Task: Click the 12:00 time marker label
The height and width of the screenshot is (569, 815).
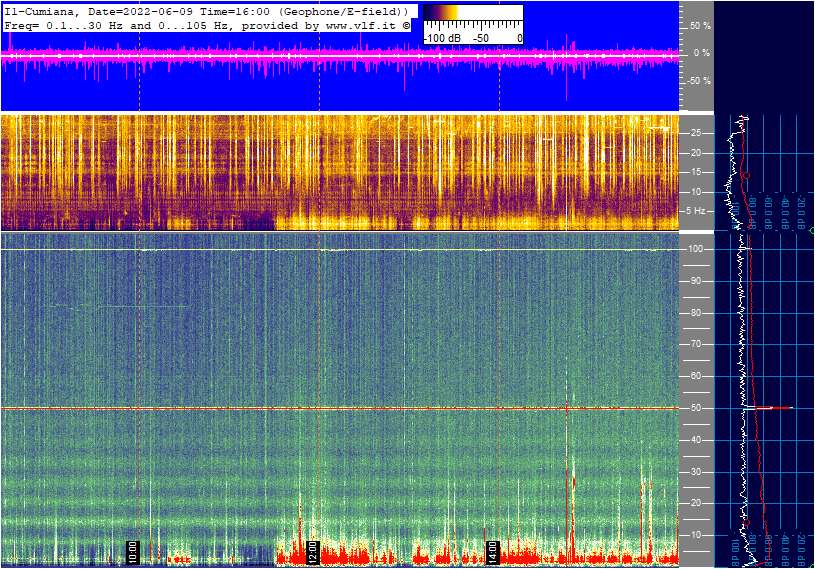Action: coord(313,551)
